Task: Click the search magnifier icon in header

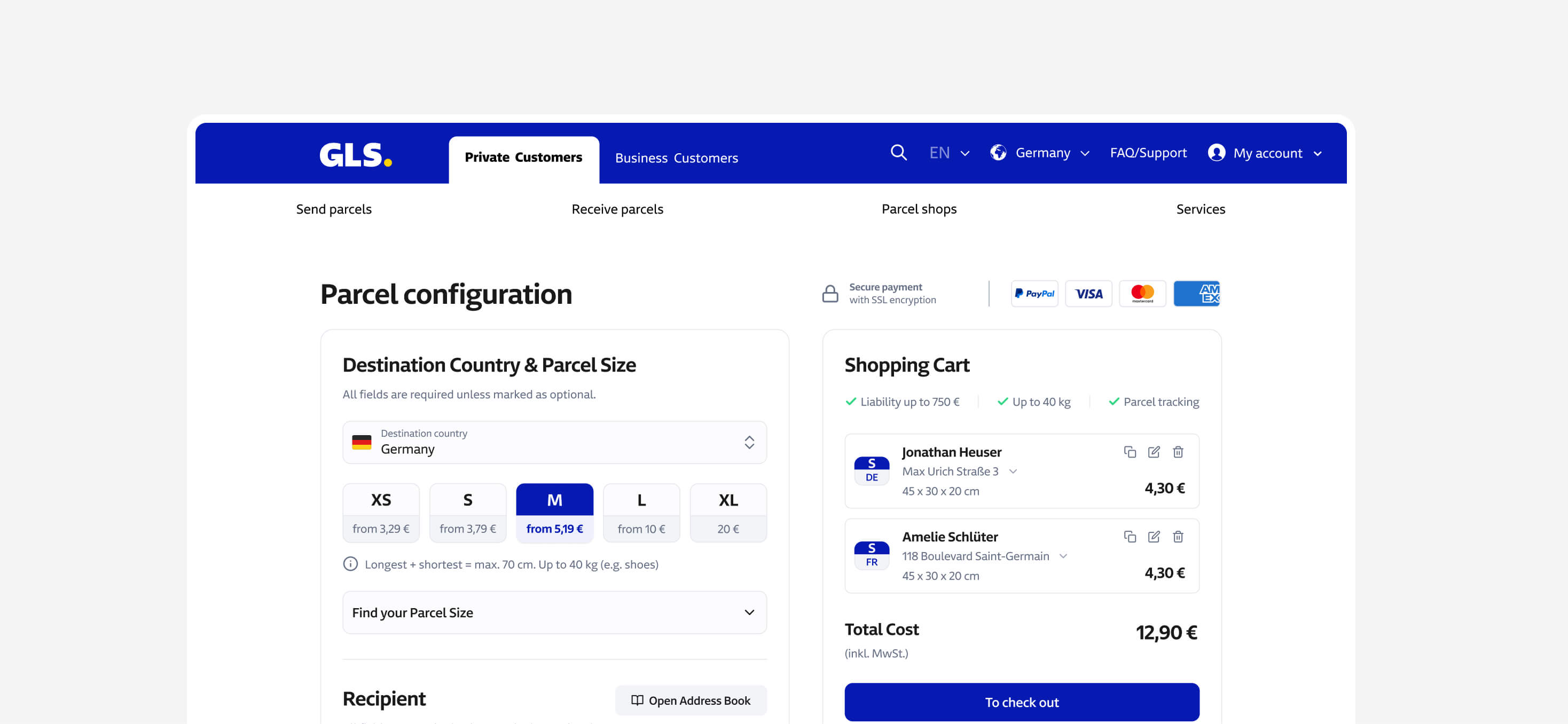Action: [x=898, y=152]
